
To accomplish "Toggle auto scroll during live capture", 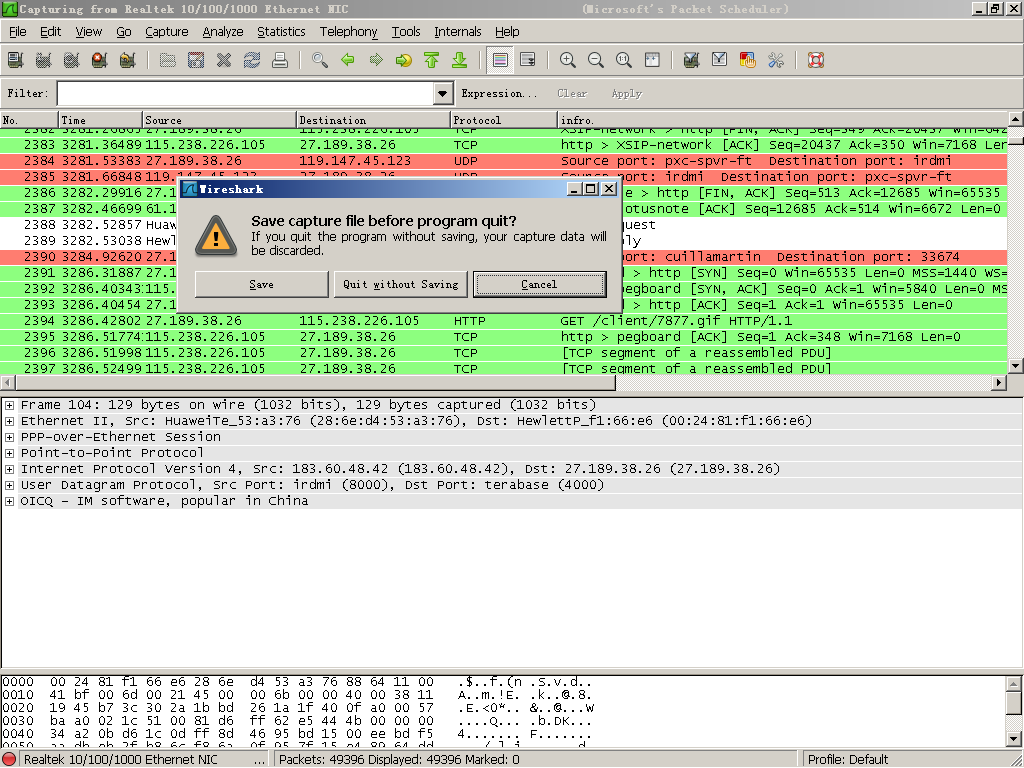I will [x=528, y=60].
